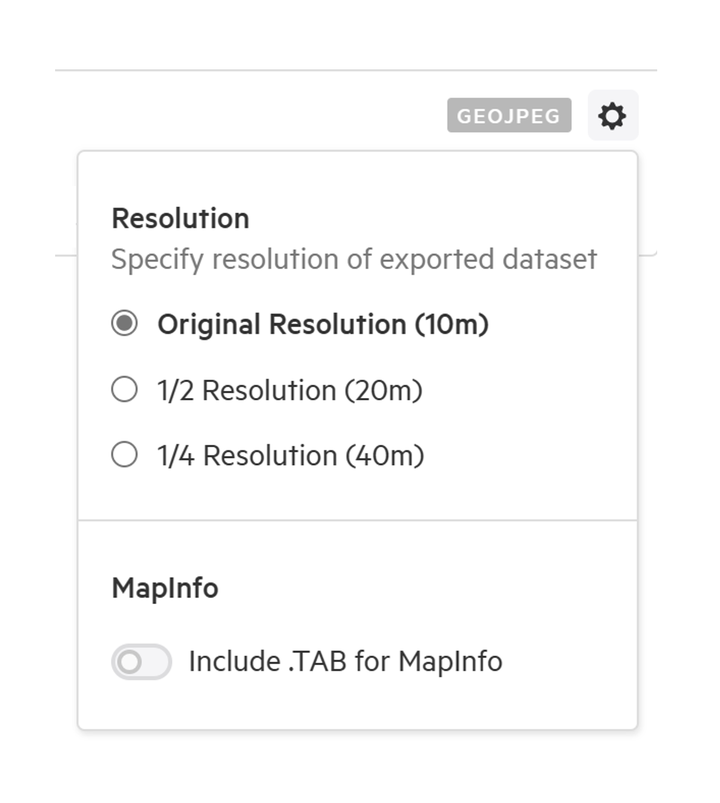Click the MapInfo section heading
The width and height of the screenshot is (720, 803).
click(165, 588)
